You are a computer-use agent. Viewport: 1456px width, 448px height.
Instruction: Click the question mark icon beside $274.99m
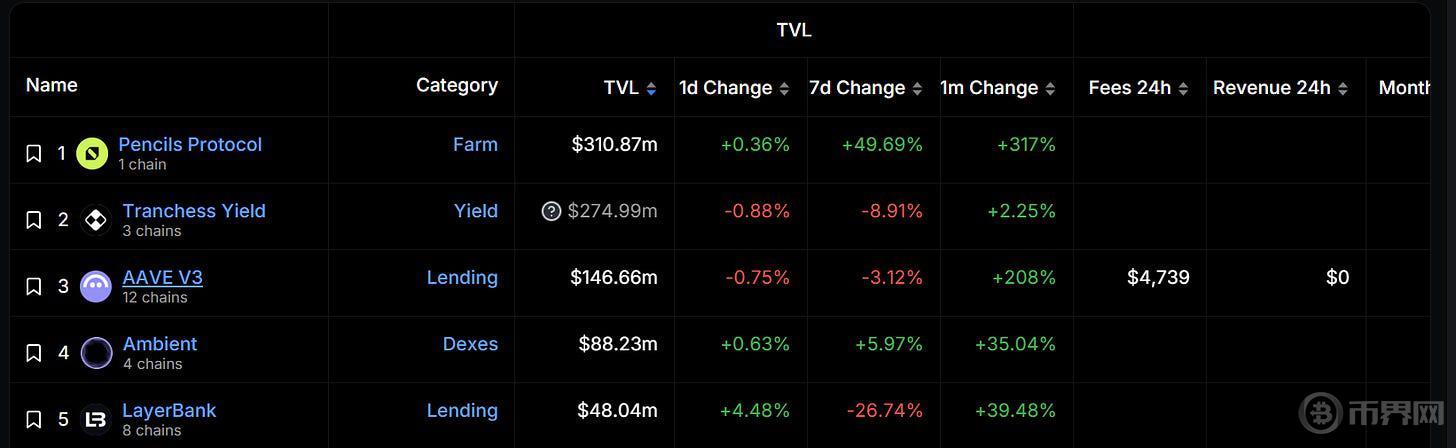[551, 211]
